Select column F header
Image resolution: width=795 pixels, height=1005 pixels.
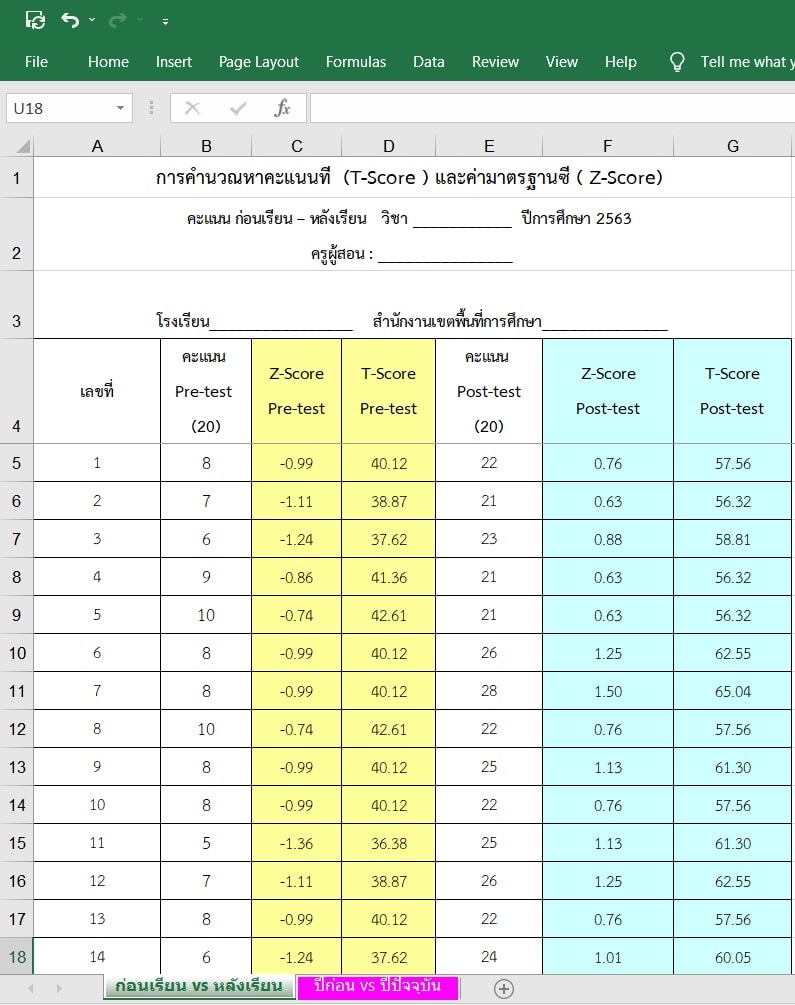tap(608, 147)
